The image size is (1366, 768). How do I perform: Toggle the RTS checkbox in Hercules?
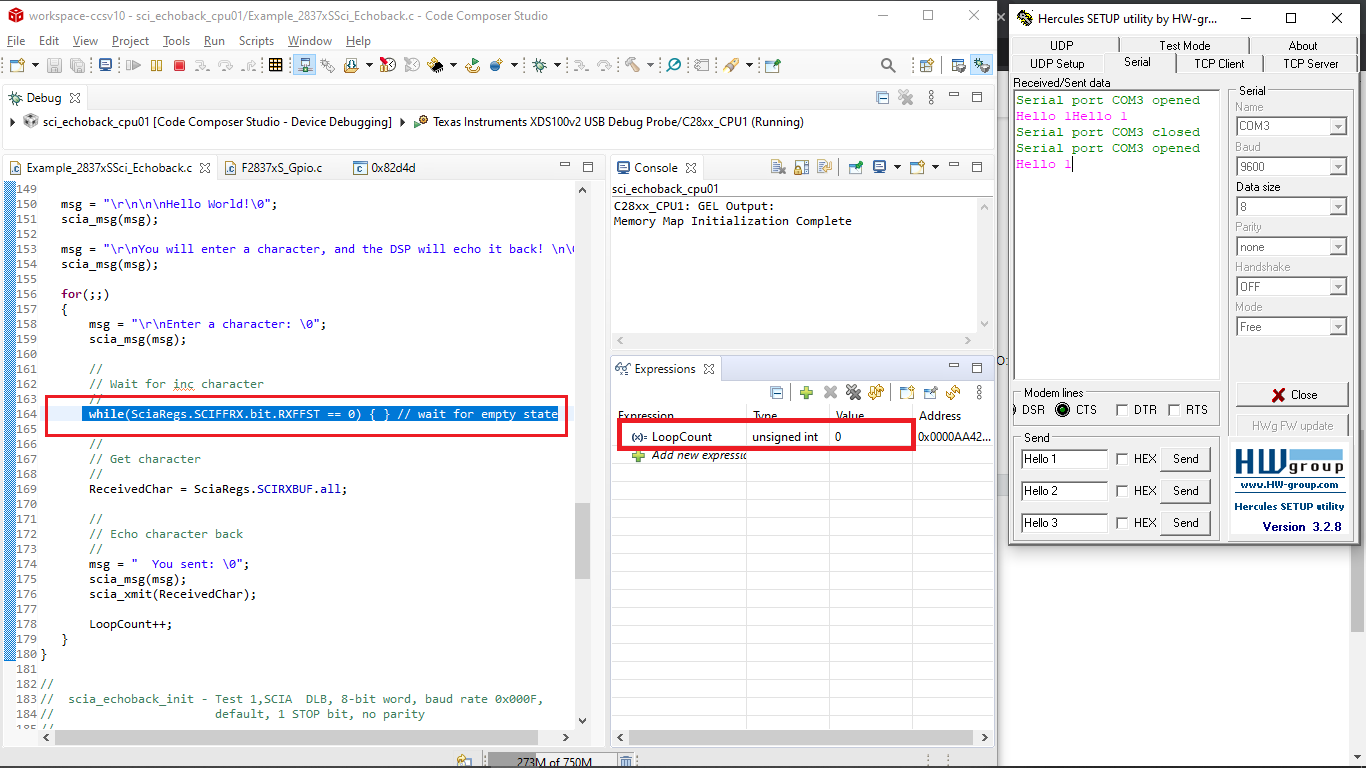tap(1174, 410)
